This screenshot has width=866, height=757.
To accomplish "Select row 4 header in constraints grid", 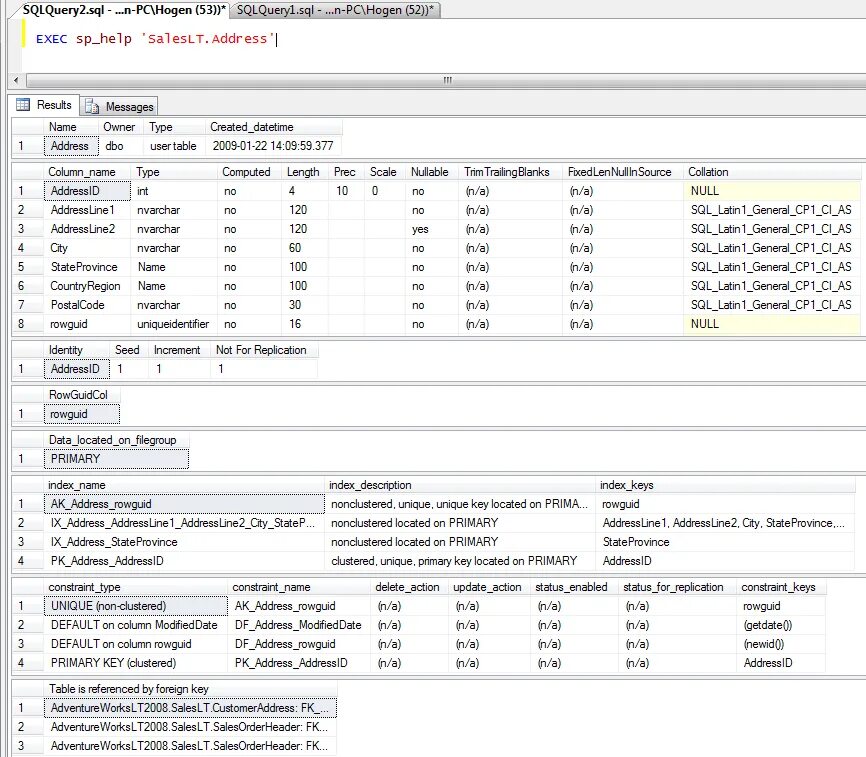I will (27, 663).
